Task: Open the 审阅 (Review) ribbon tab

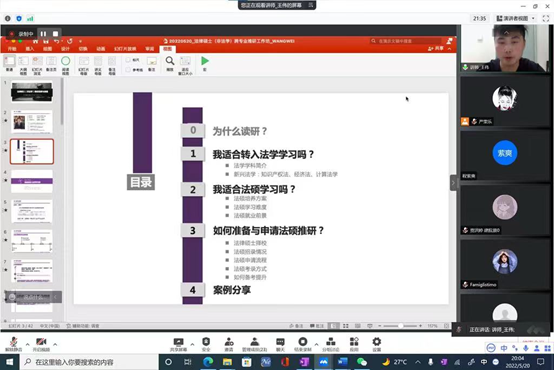Action: 149,49
